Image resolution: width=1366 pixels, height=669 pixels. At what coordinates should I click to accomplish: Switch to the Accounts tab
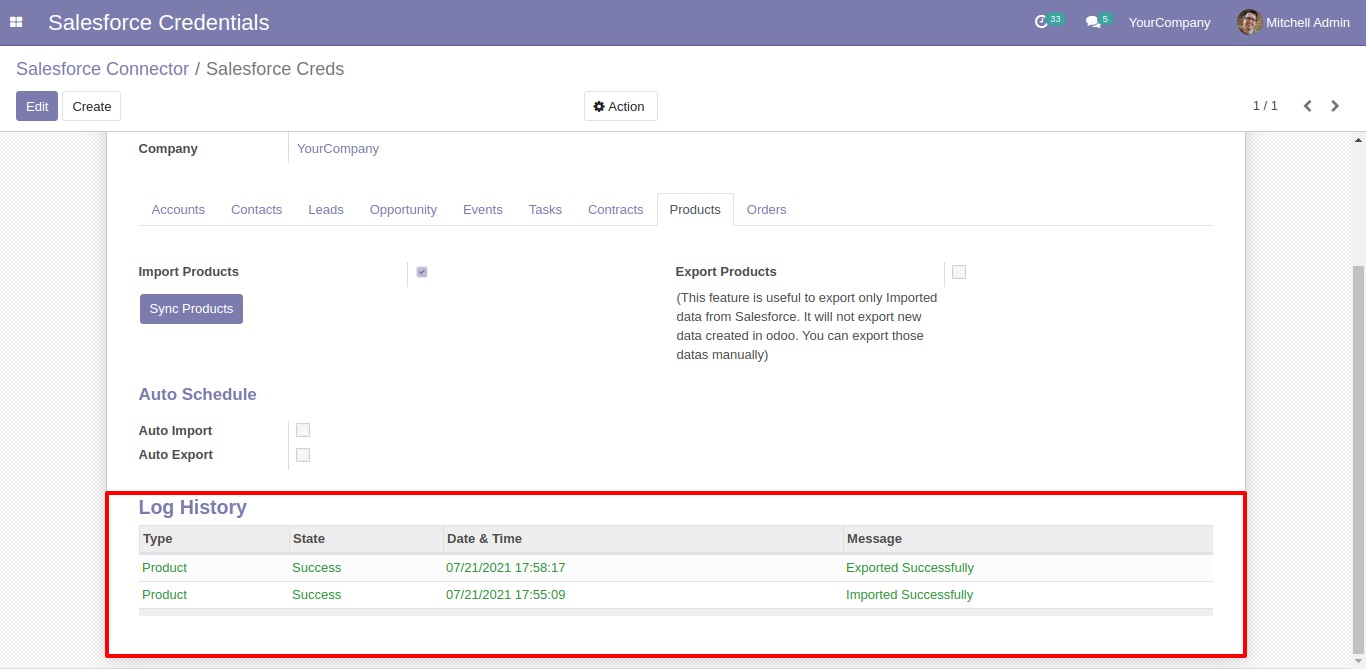click(178, 210)
